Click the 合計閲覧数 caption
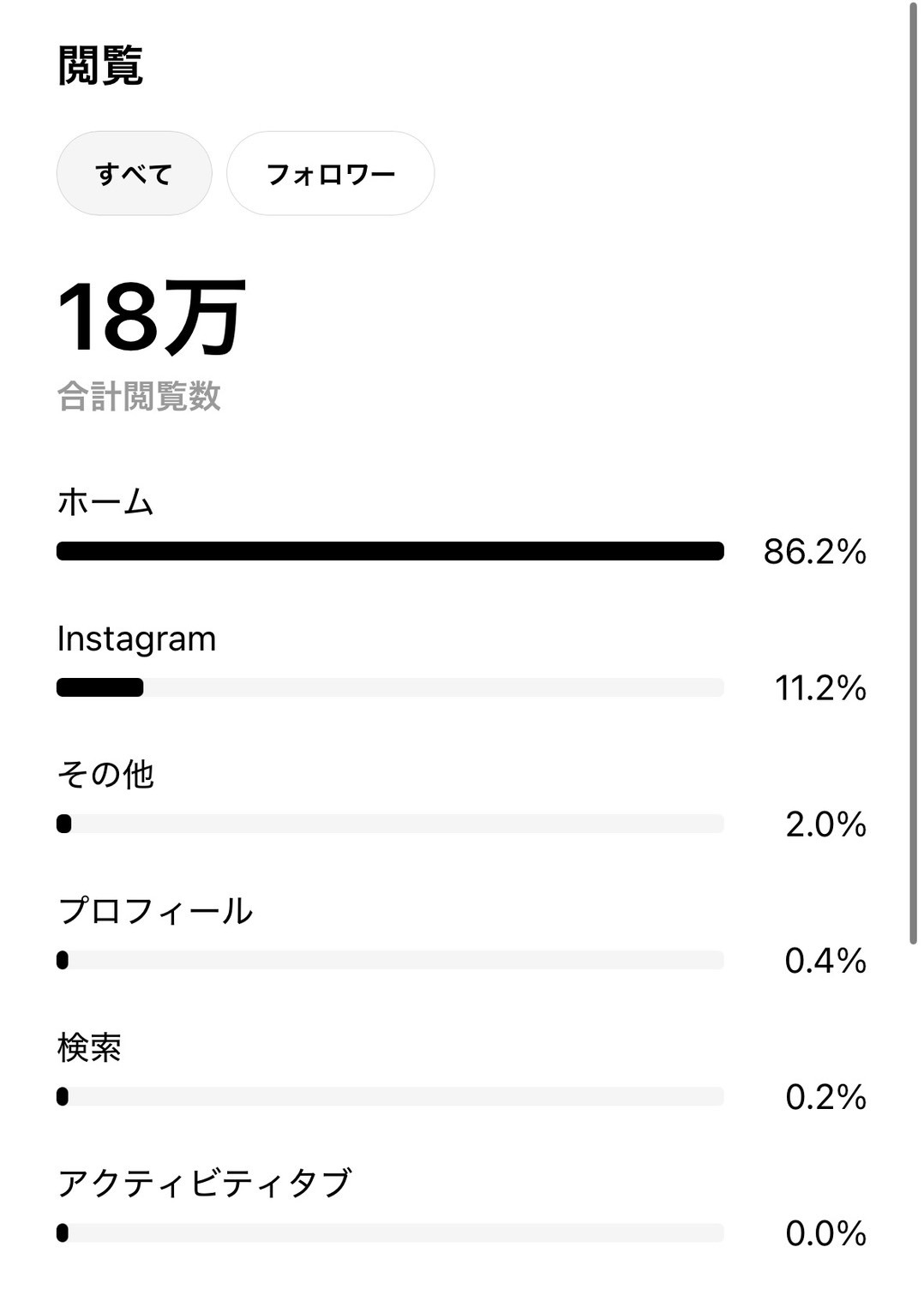This screenshot has height=1301, width=924. pyautogui.click(x=139, y=397)
